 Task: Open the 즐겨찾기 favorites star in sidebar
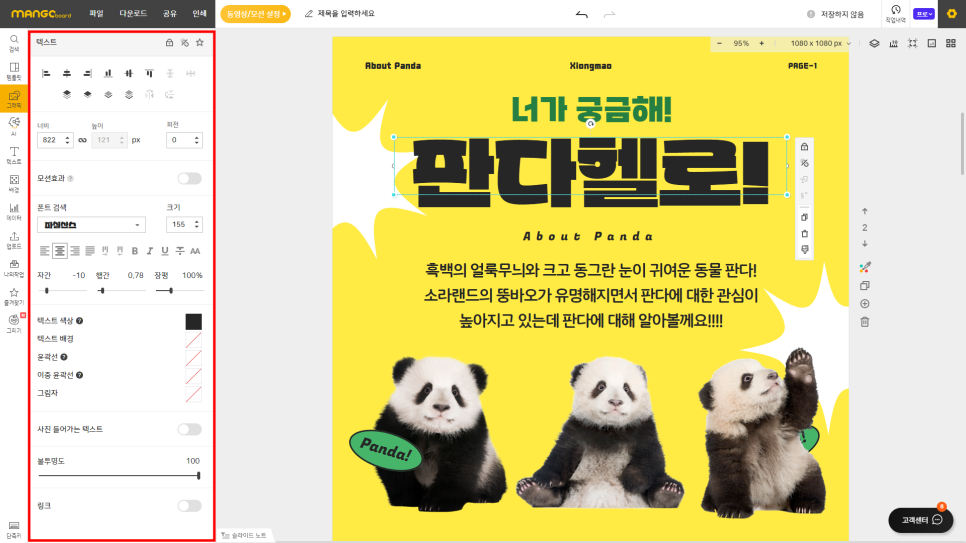[x=14, y=296]
